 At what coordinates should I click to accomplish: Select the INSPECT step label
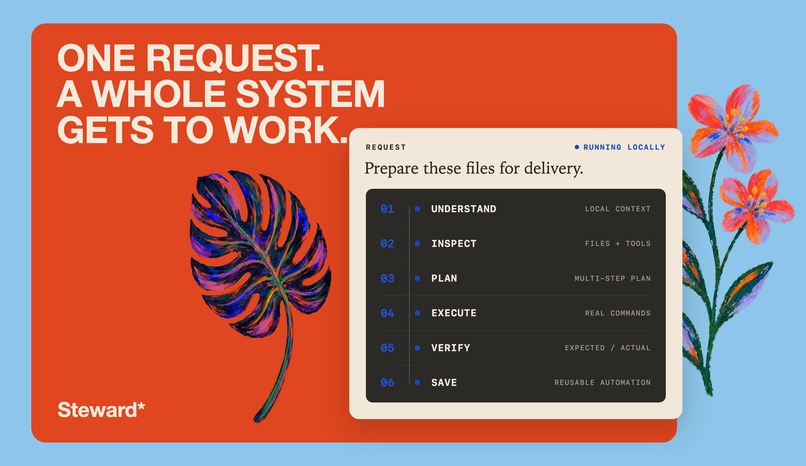click(x=453, y=244)
